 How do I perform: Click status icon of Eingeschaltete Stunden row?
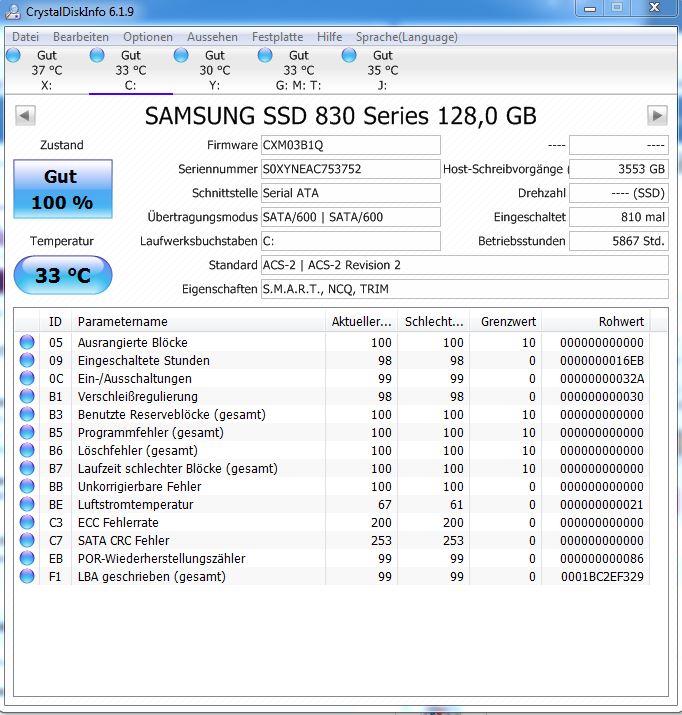pos(27,360)
